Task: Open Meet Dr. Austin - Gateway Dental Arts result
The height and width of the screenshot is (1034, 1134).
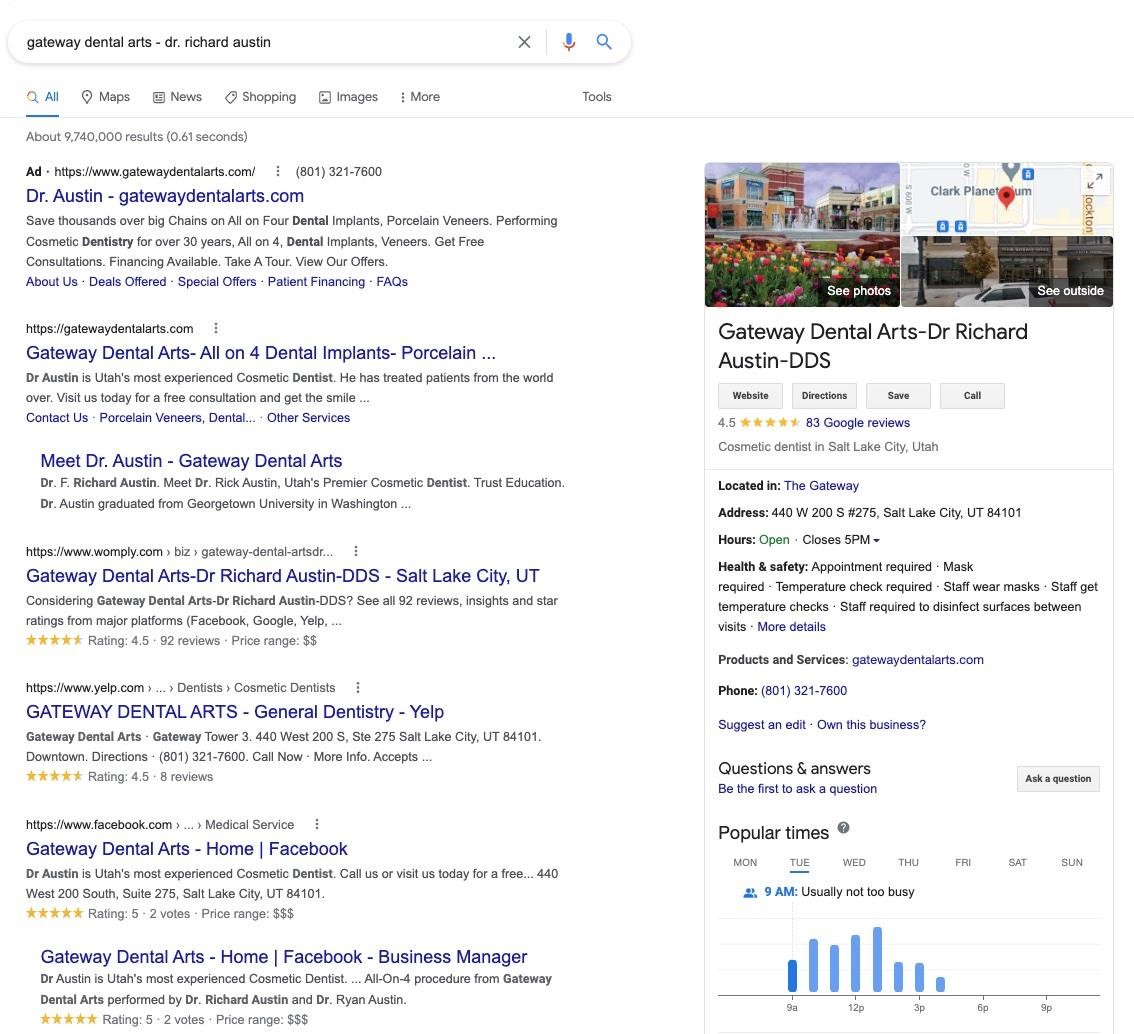Action: [x=191, y=461]
